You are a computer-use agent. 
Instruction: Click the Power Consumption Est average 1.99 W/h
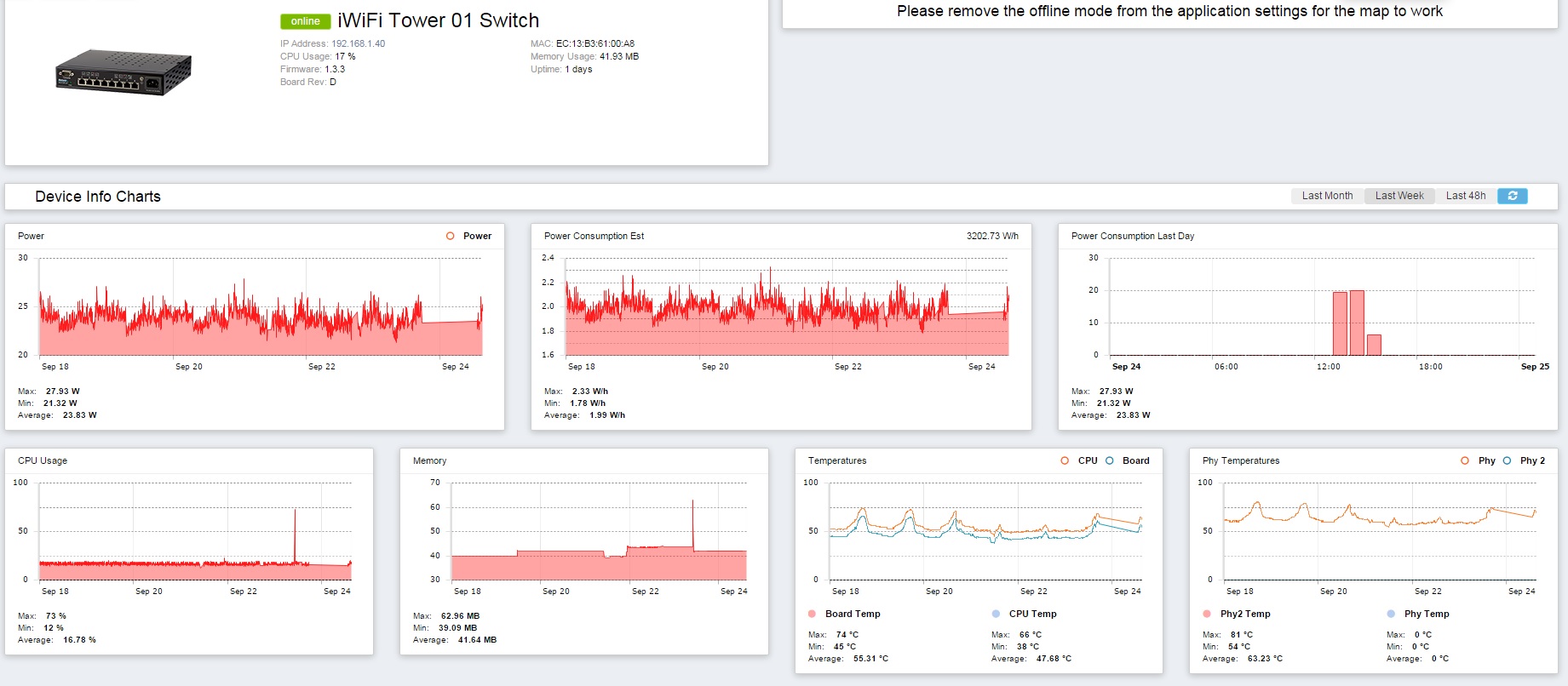(x=607, y=415)
